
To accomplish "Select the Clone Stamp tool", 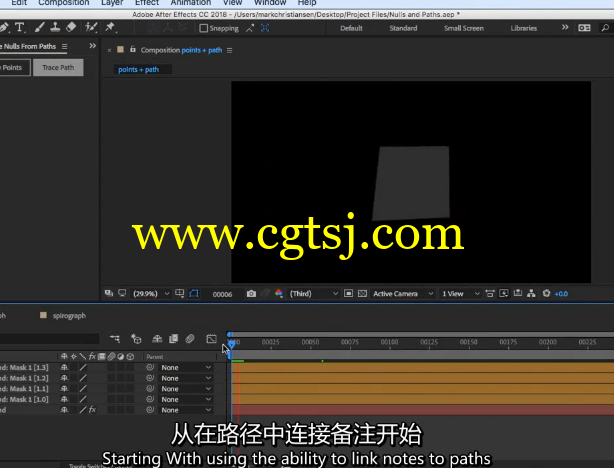I will coord(55,27).
